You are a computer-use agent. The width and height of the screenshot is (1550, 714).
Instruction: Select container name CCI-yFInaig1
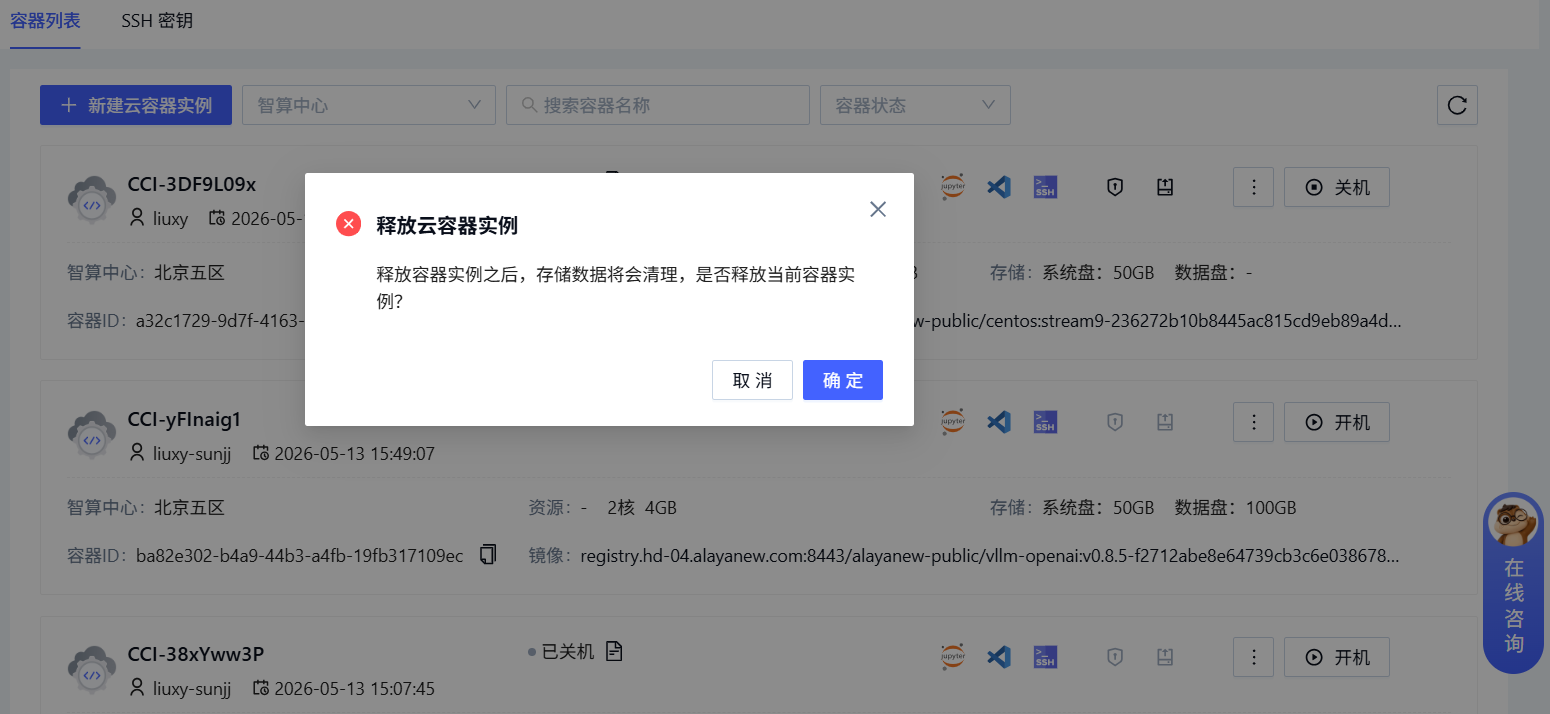(x=185, y=419)
